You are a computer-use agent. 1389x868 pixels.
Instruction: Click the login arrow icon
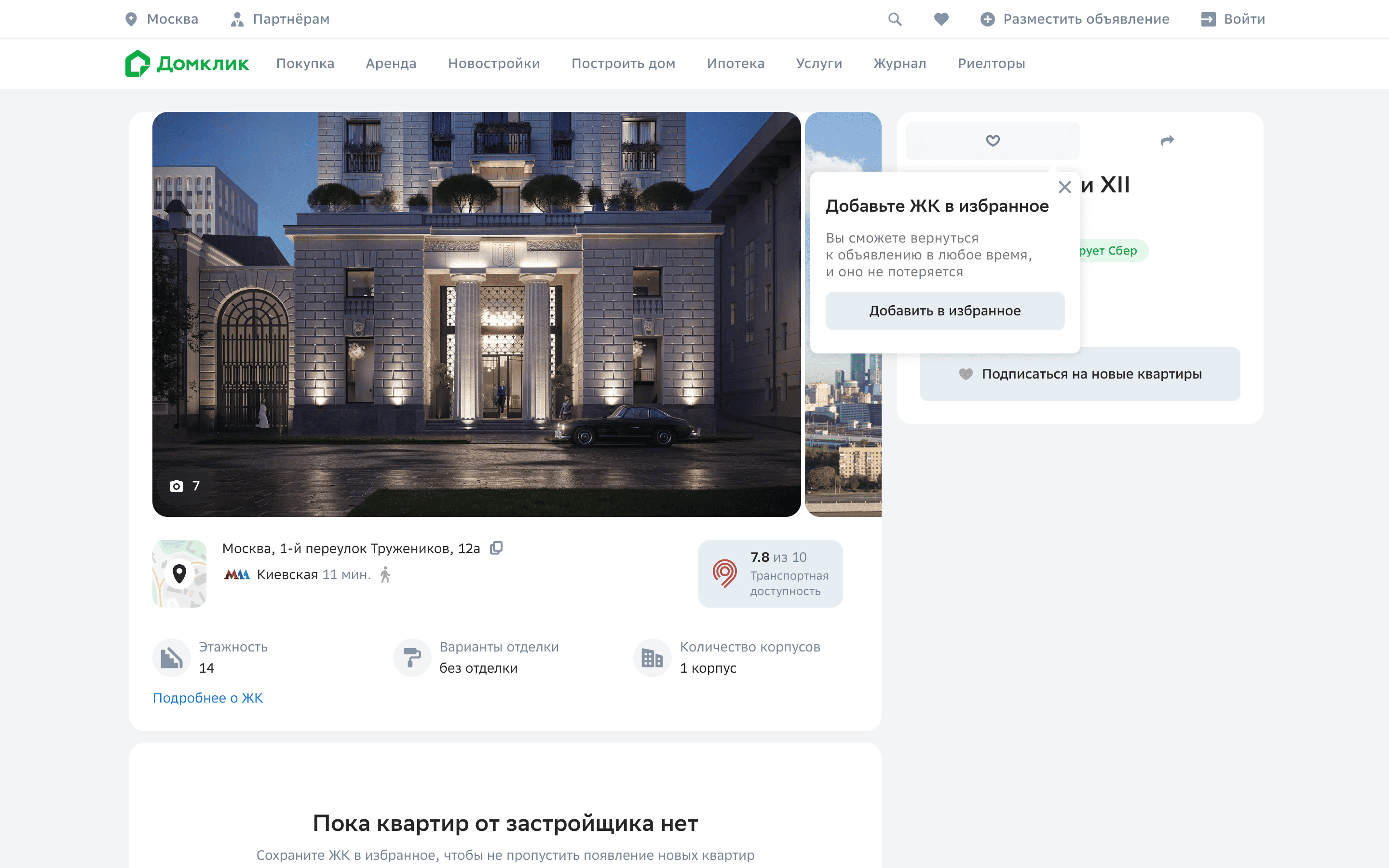tap(1208, 19)
